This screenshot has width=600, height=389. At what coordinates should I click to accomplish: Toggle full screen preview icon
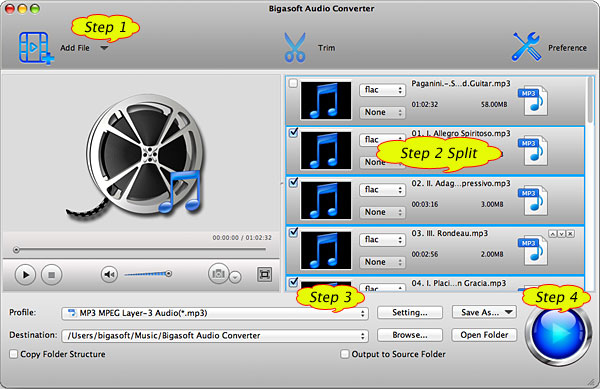(x=264, y=274)
